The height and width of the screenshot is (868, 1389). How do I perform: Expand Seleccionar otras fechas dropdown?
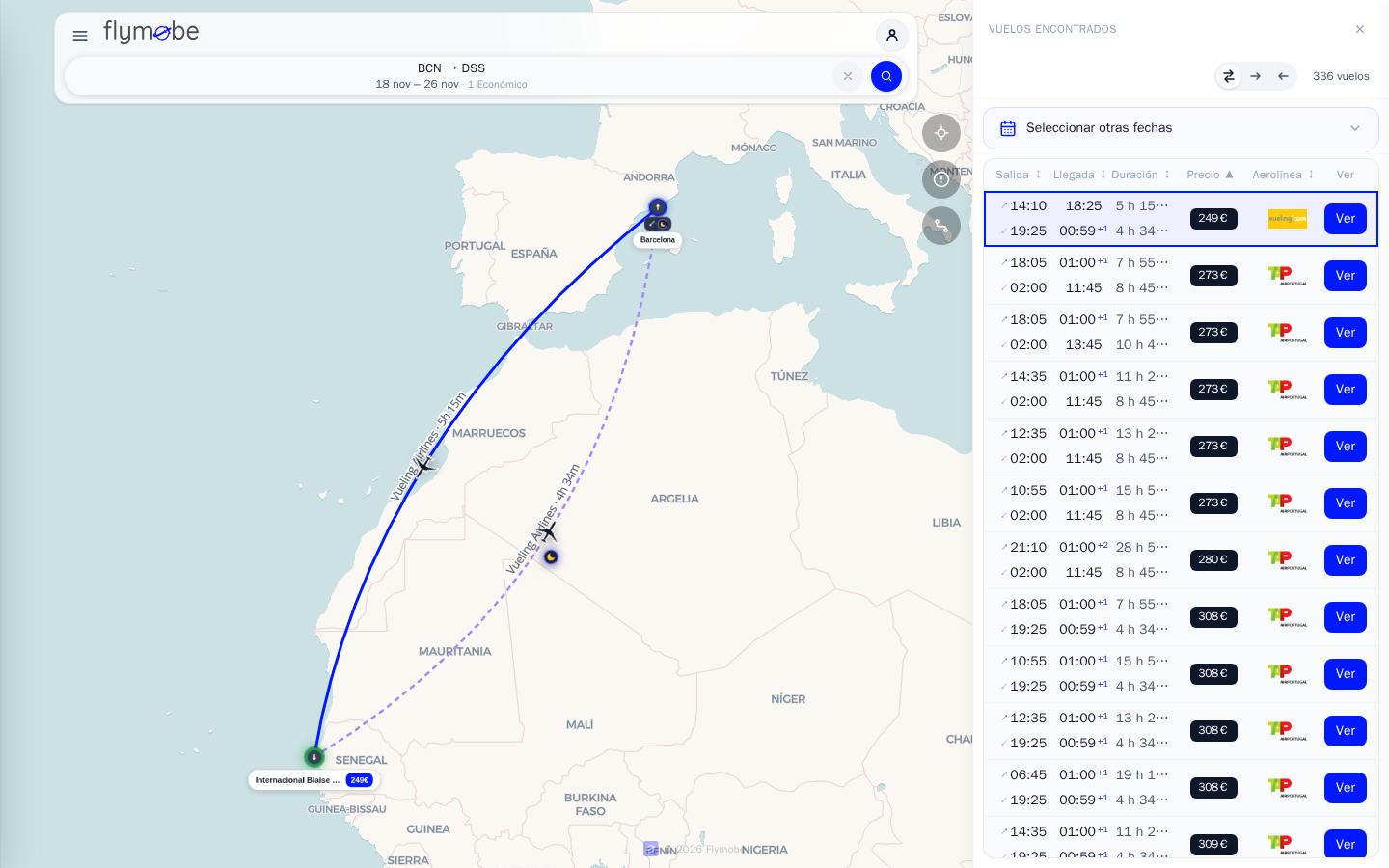(1181, 128)
